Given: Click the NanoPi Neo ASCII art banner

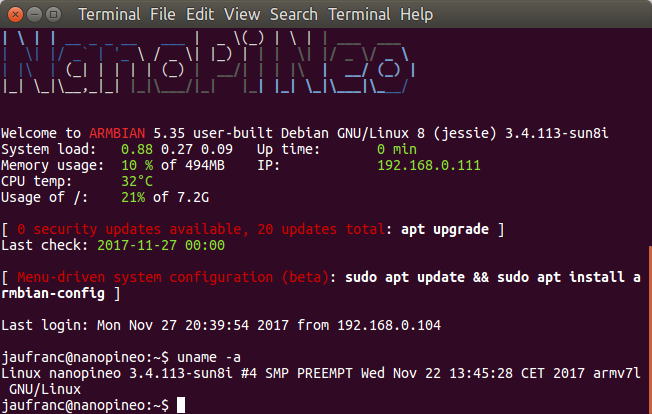Looking at the screenshot, I should tap(209, 62).
